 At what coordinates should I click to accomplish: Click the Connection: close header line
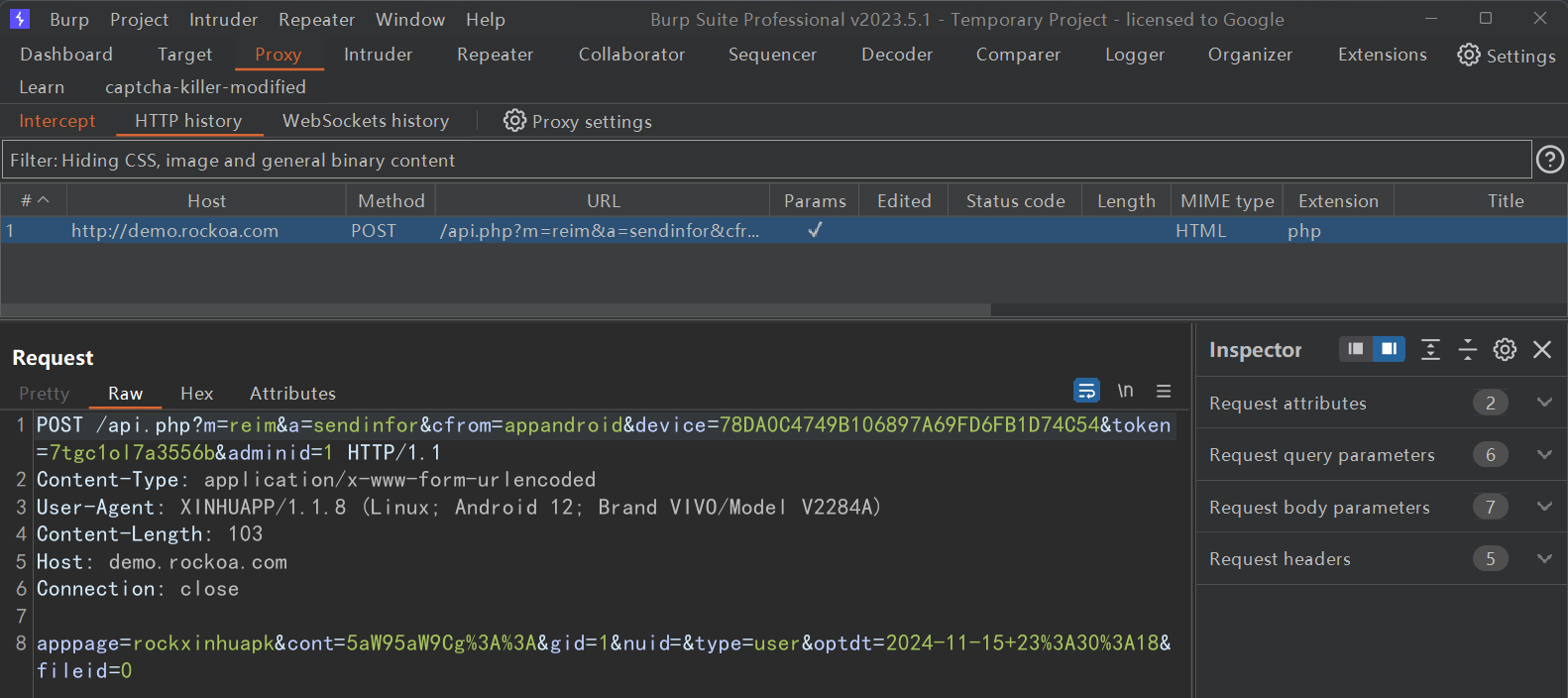click(138, 588)
